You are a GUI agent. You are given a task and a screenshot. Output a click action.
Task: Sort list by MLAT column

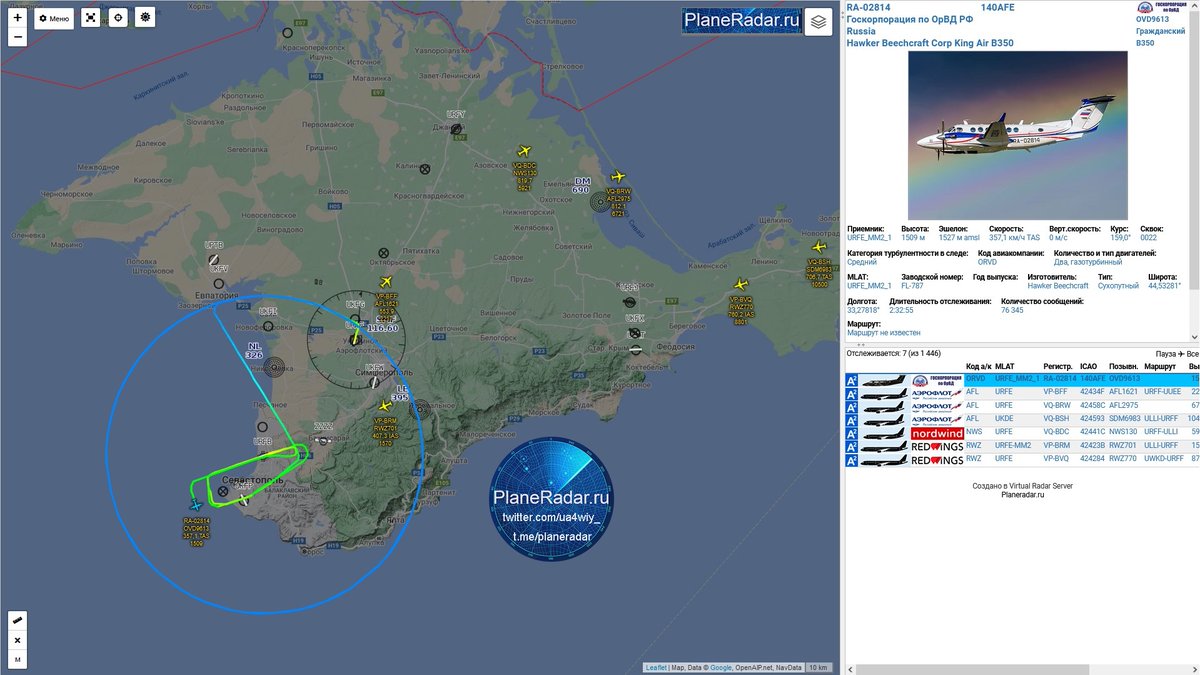[x=1005, y=367]
